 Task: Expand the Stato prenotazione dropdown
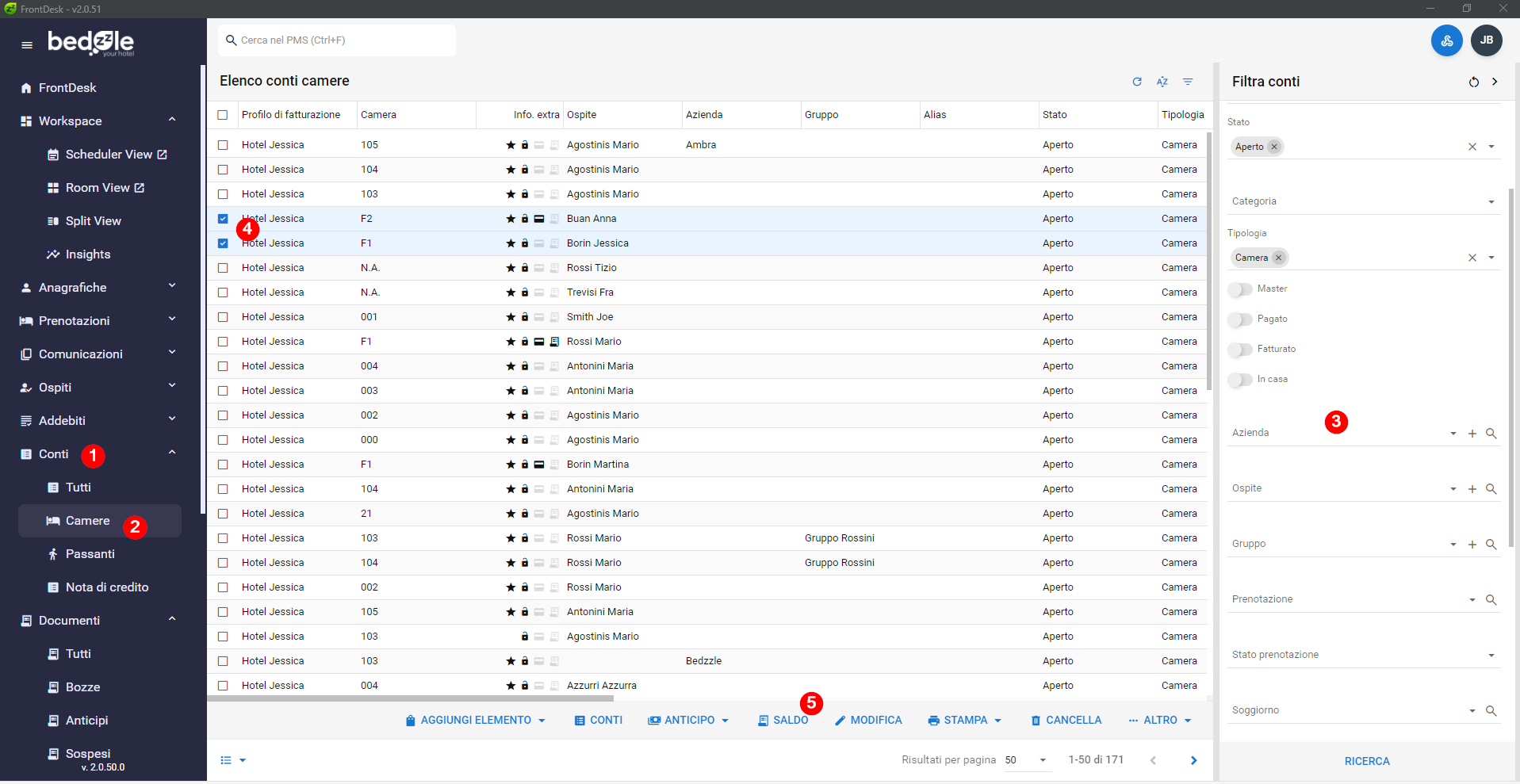pos(1363,655)
